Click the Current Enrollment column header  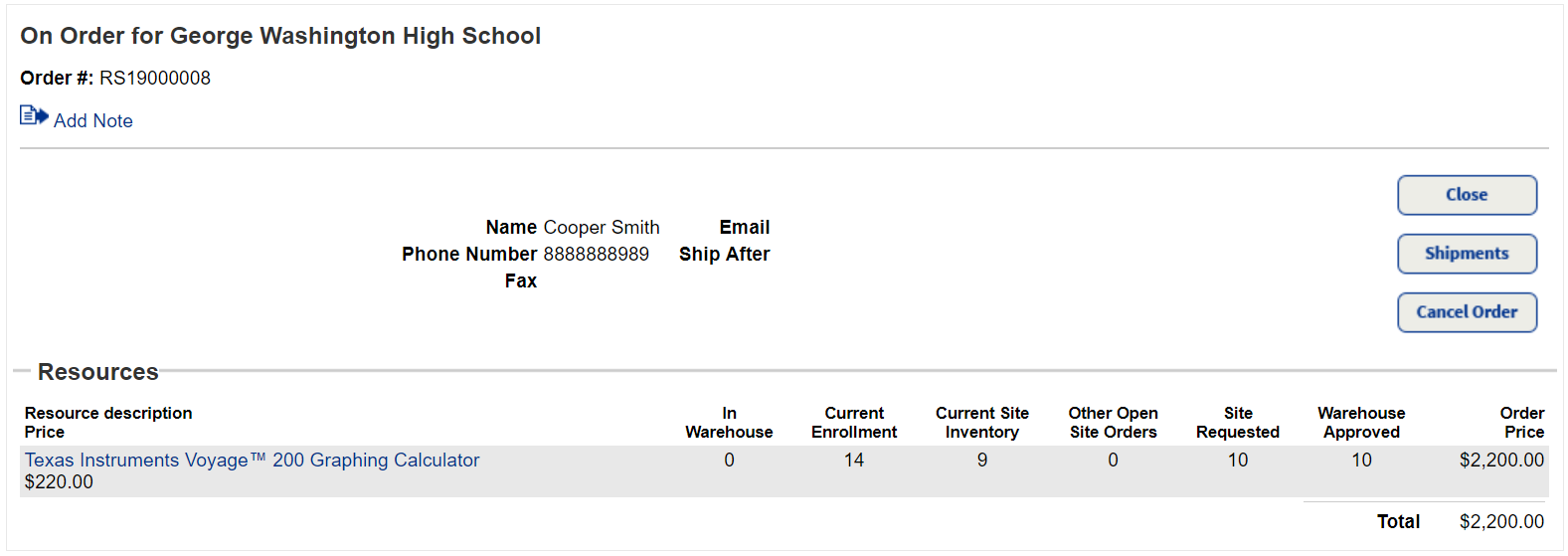pyautogui.click(x=854, y=423)
